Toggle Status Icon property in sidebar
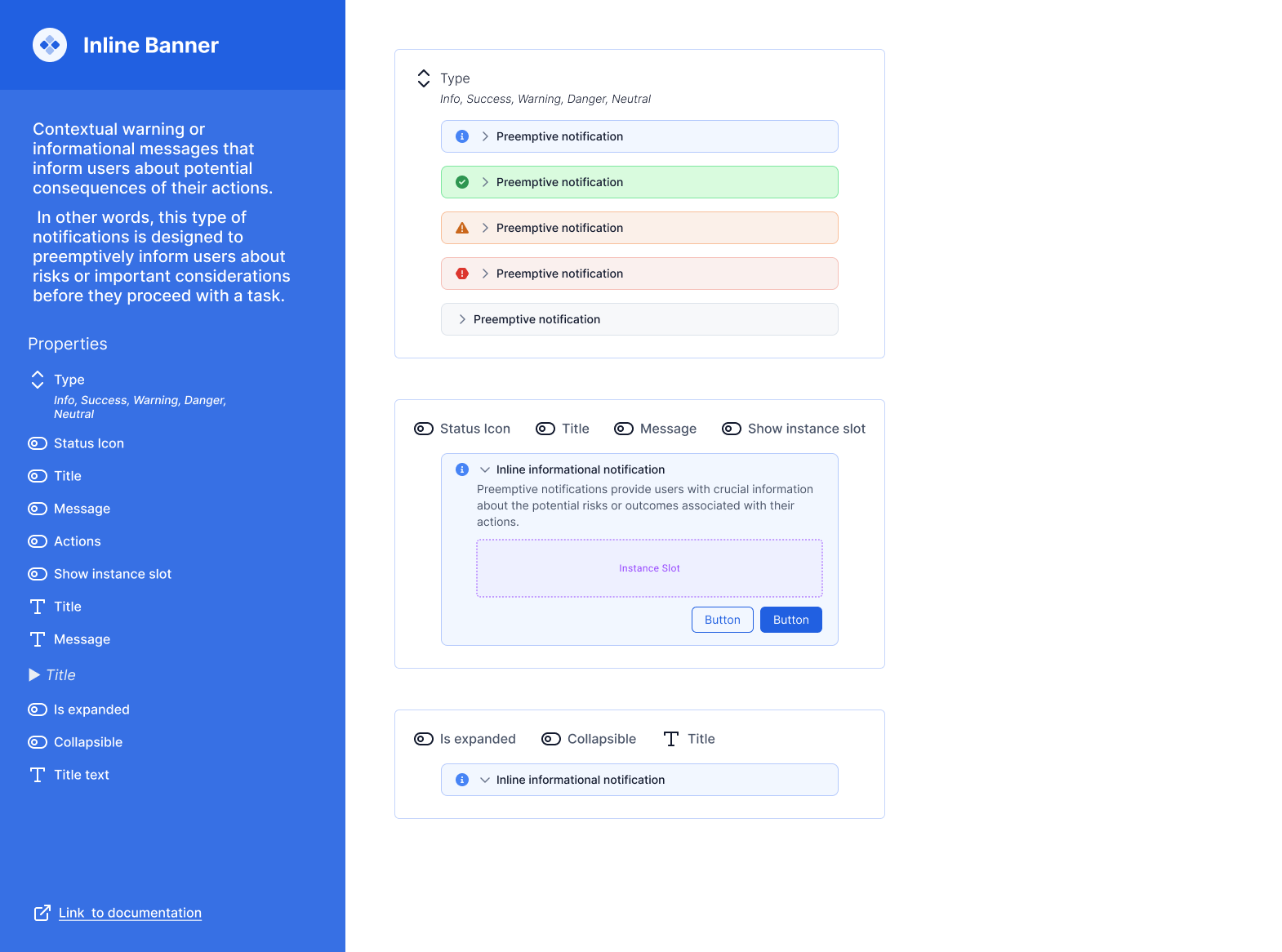Screen dimensions: 1282x952 38,443
